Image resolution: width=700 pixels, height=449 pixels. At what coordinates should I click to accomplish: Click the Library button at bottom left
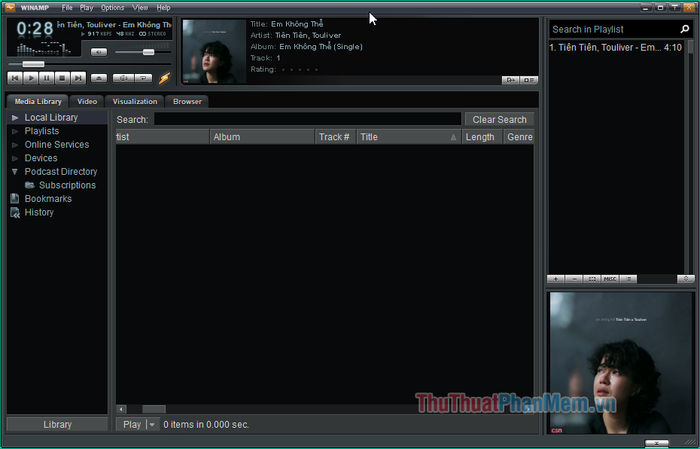tap(57, 424)
